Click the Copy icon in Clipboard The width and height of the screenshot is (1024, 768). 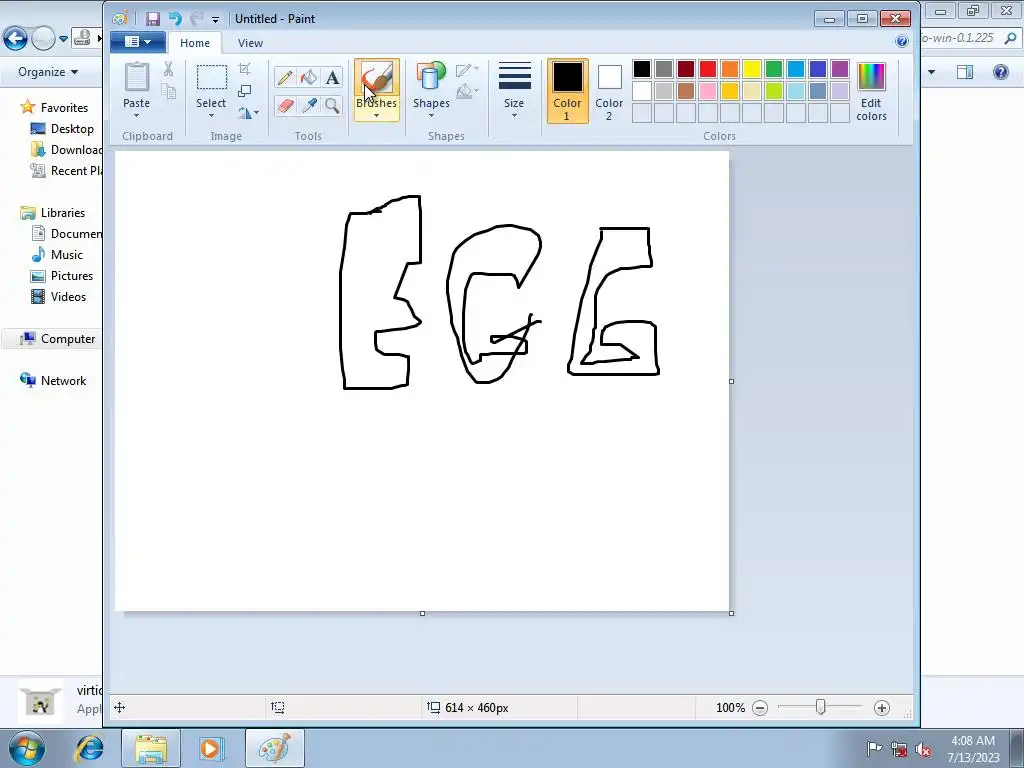tap(168, 91)
